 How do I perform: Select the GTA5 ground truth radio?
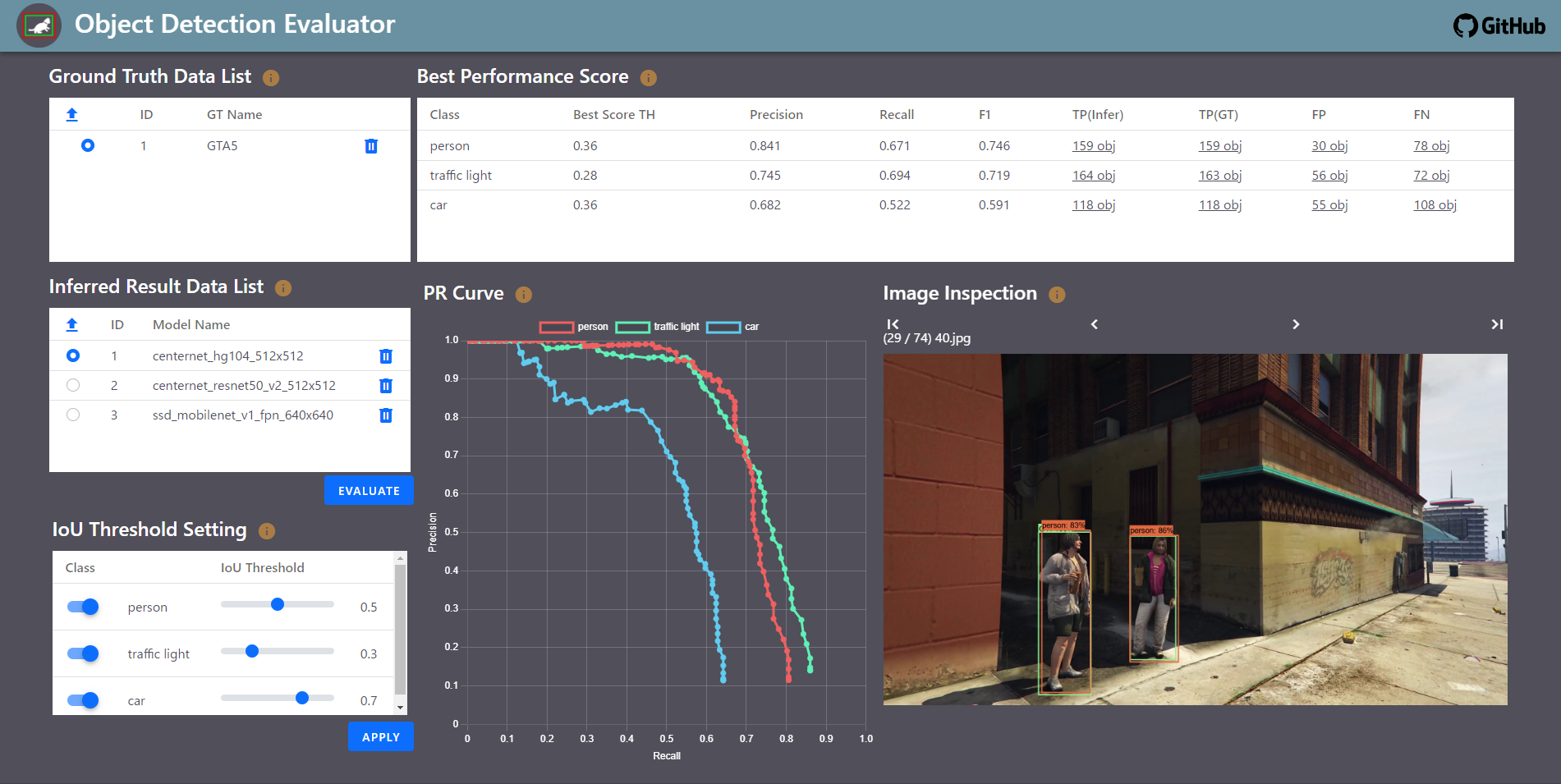point(88,146)
